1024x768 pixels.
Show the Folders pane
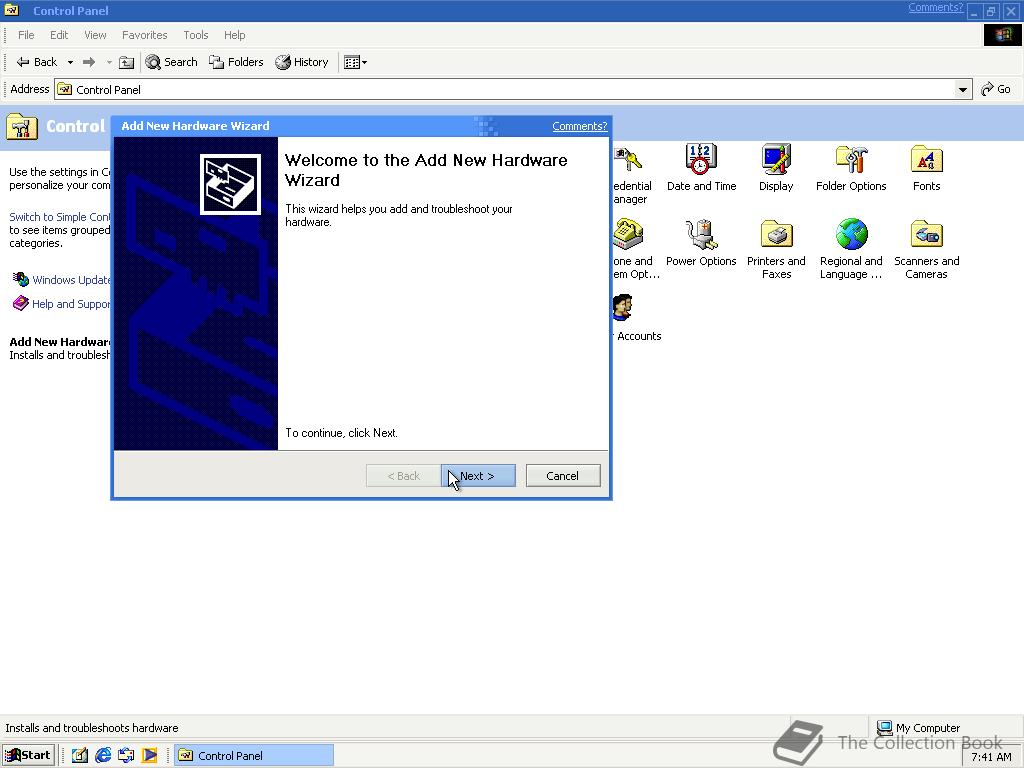click(236, 62)
